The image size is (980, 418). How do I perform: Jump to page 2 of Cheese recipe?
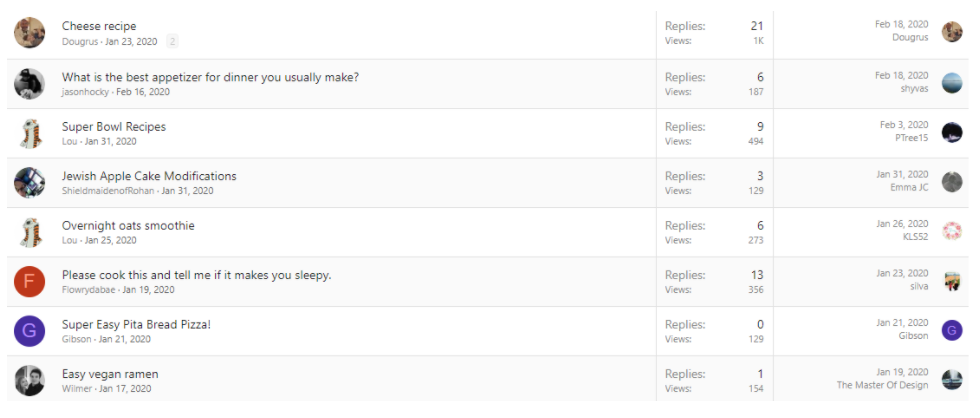172,42
